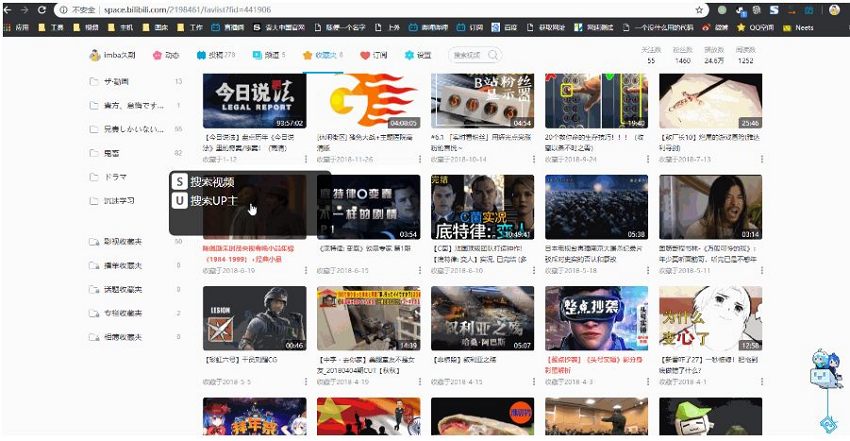Open the Neets bookmark
850x441 pixels.
pos(799,27)
